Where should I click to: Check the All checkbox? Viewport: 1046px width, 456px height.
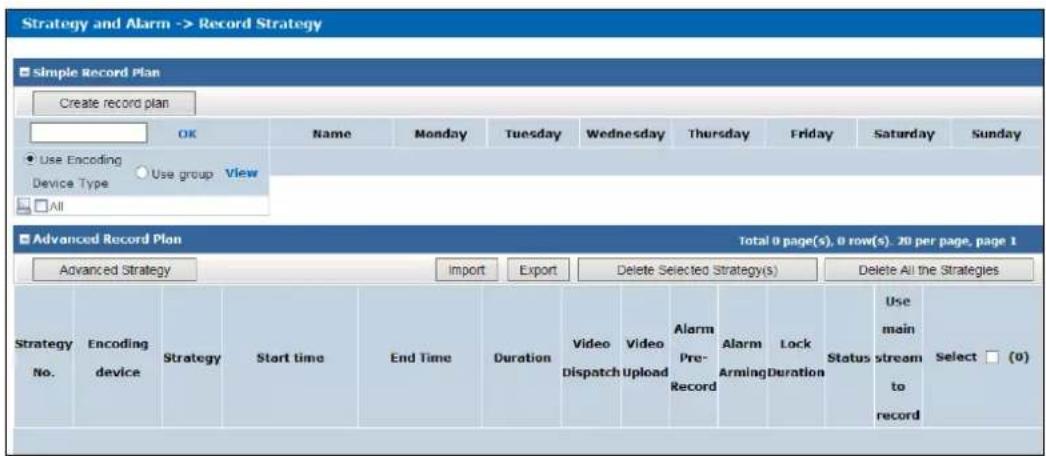coord(41,207)
